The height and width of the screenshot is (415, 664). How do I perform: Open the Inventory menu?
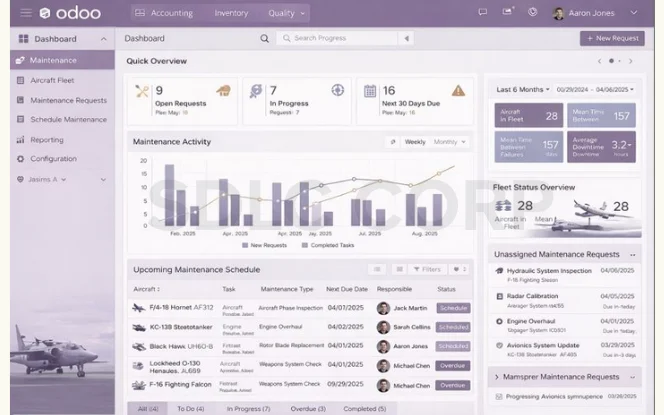pyautogui.click(x=231, y=13)
